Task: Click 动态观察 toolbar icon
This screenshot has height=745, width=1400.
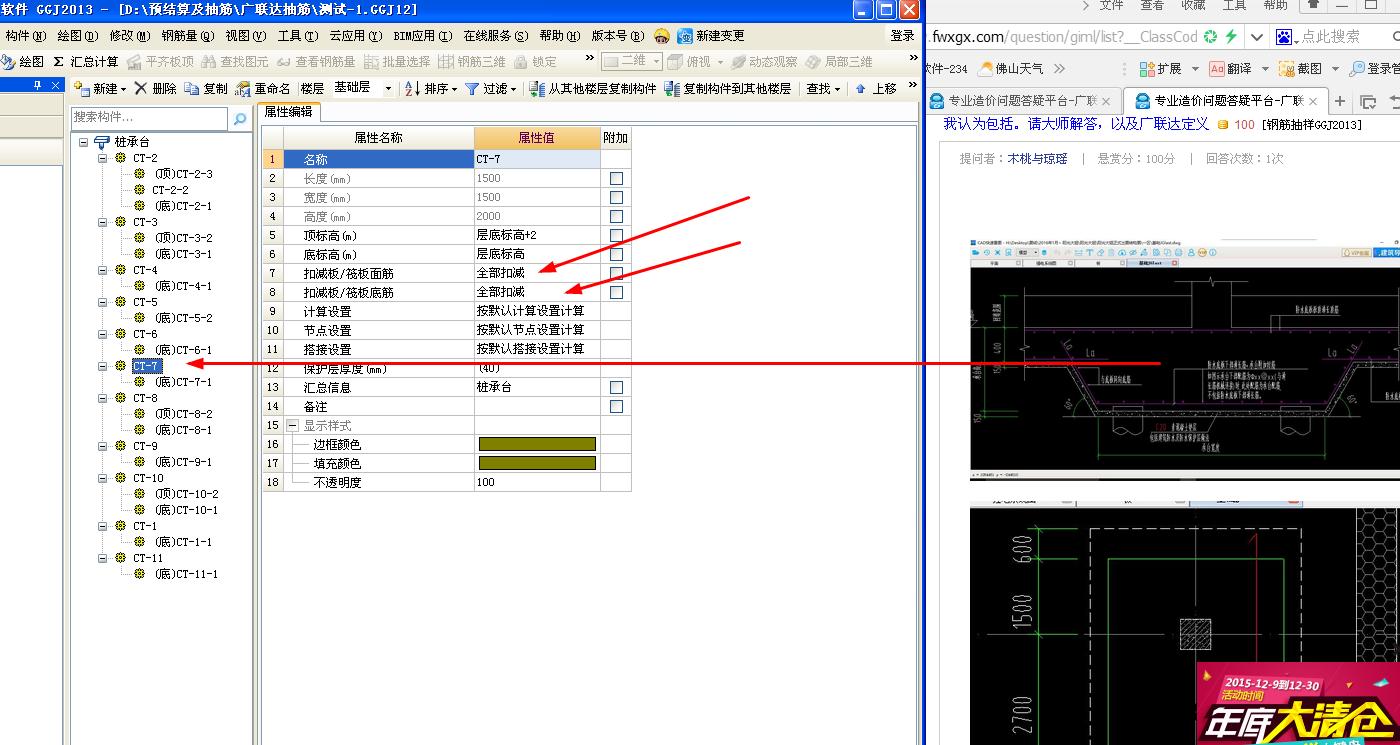Action: click(x=738, y=61)
